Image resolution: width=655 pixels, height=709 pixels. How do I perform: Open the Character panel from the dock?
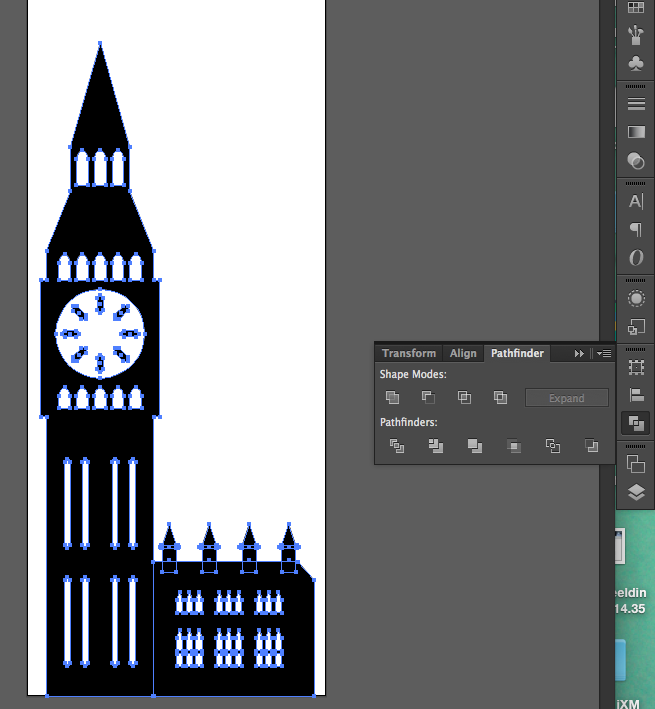636,202
